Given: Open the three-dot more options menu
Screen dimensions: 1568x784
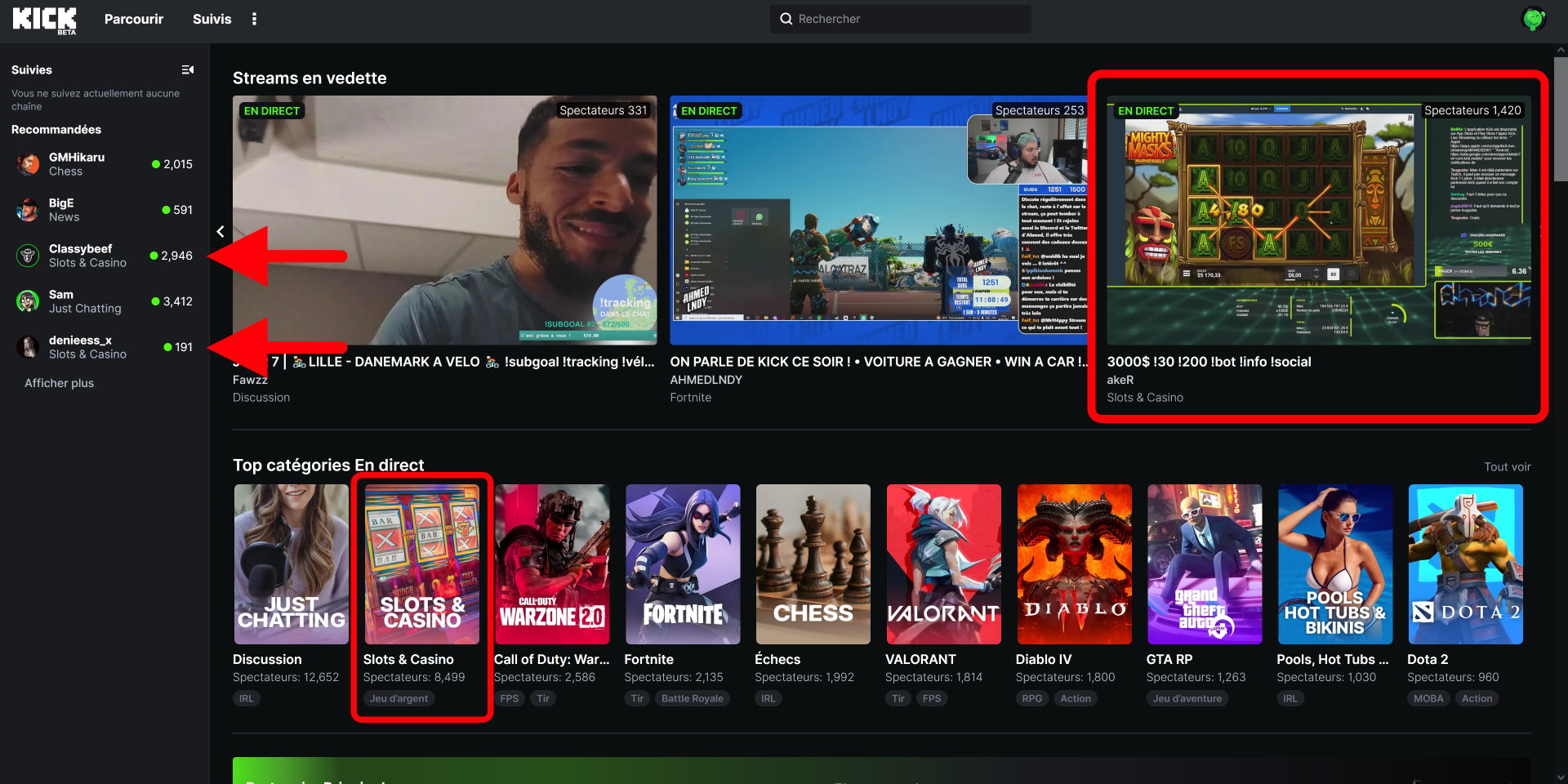Looking at the screenshot, I should pyautogui.click(x=254, y=19).
